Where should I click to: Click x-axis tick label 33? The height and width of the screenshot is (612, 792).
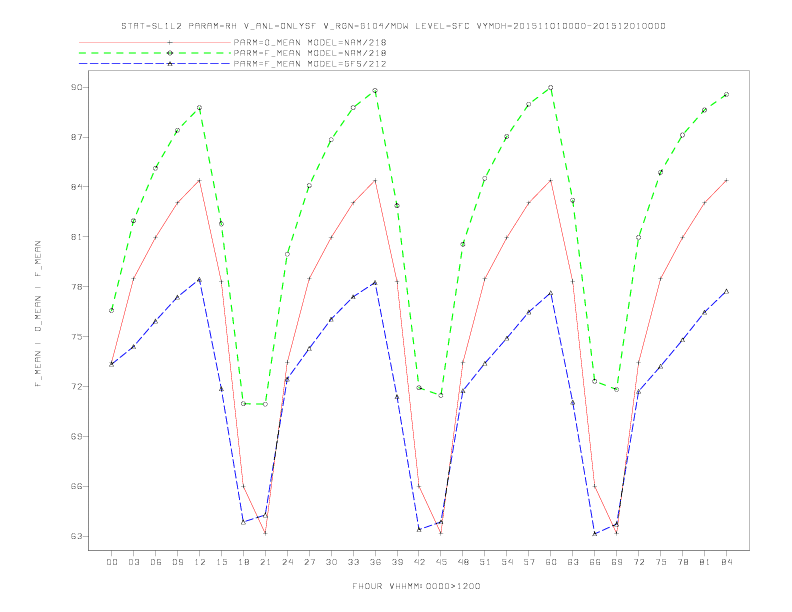point(353,562)
